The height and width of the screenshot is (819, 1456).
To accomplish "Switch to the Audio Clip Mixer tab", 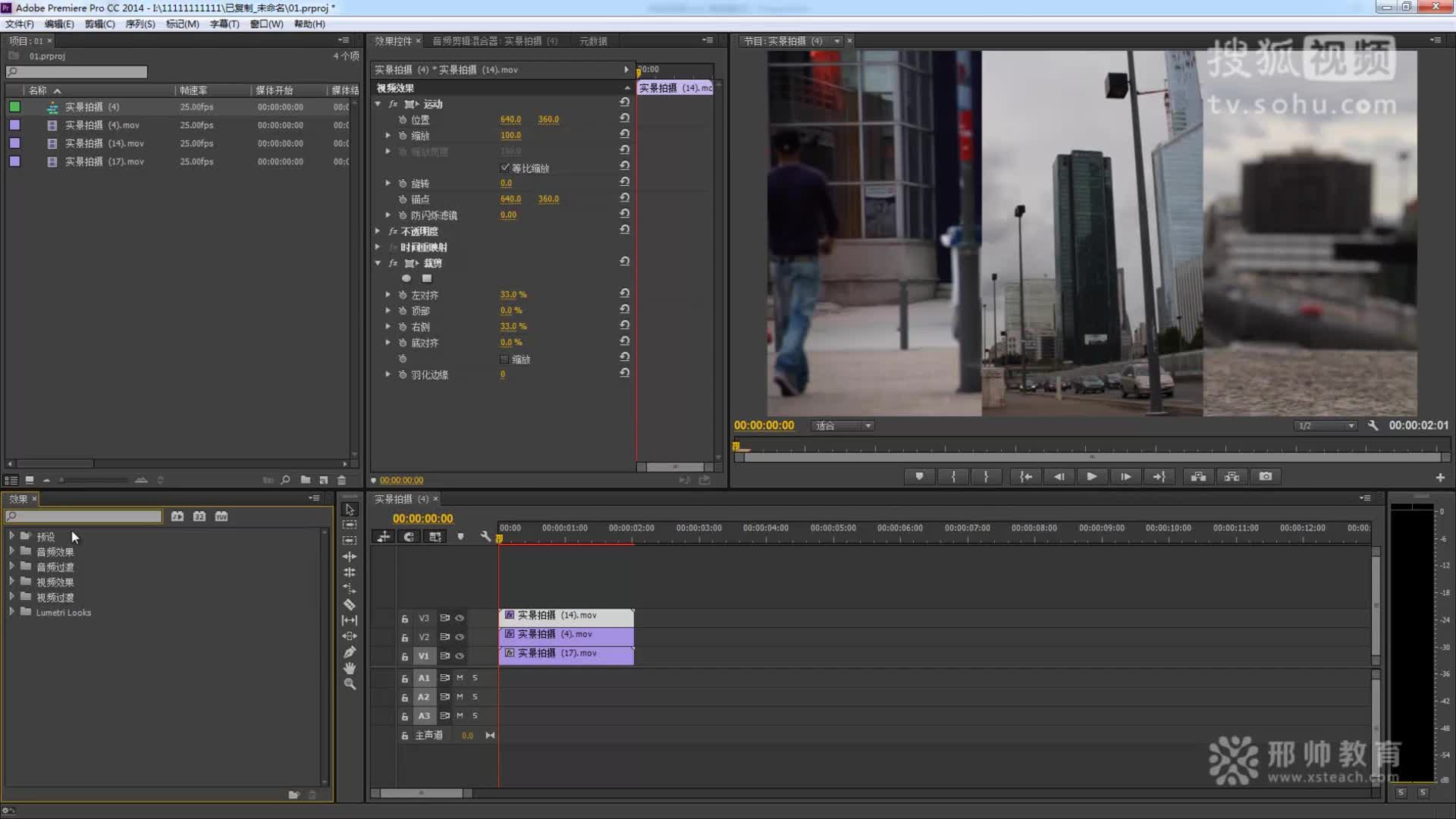I will (495, 41).
